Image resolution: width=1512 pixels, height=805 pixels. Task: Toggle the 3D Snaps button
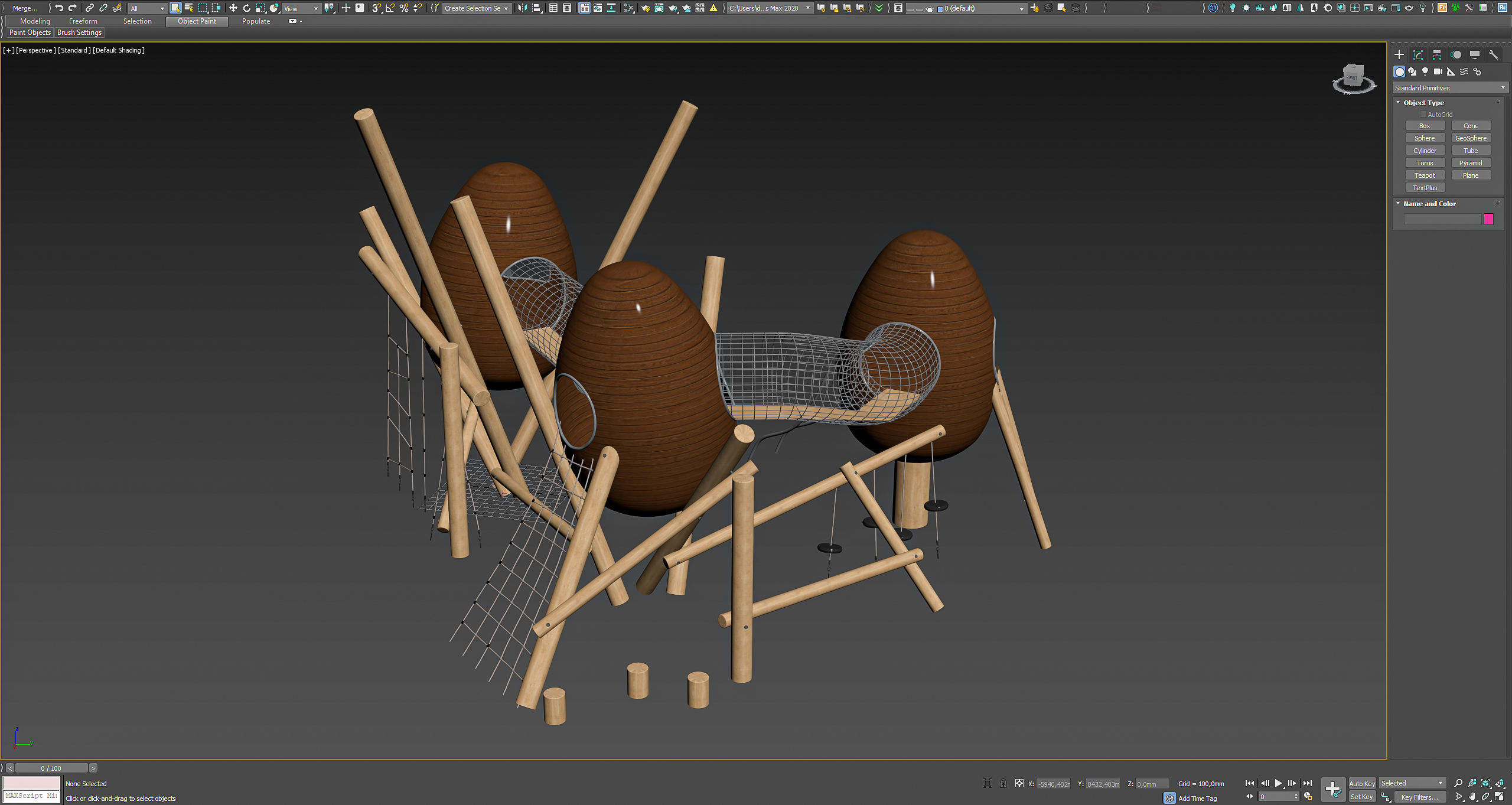tap(376, 8)
